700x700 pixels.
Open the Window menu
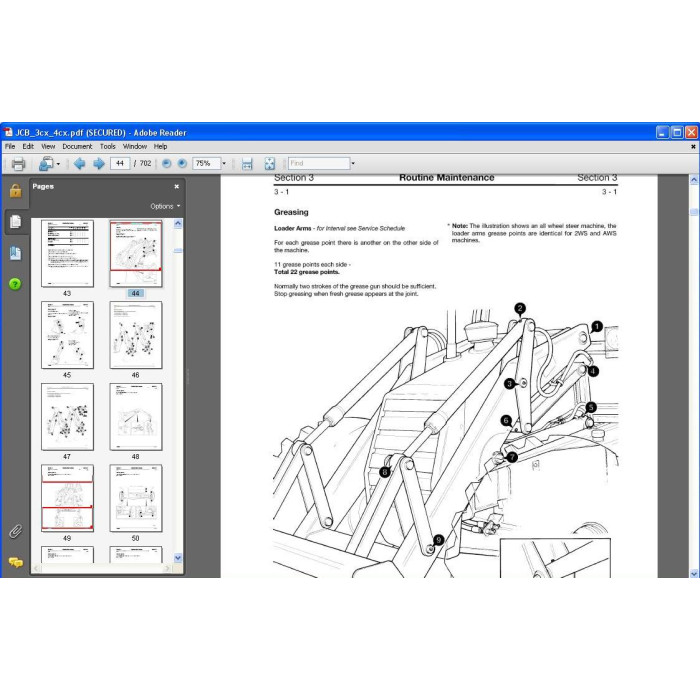click(135, 146)
